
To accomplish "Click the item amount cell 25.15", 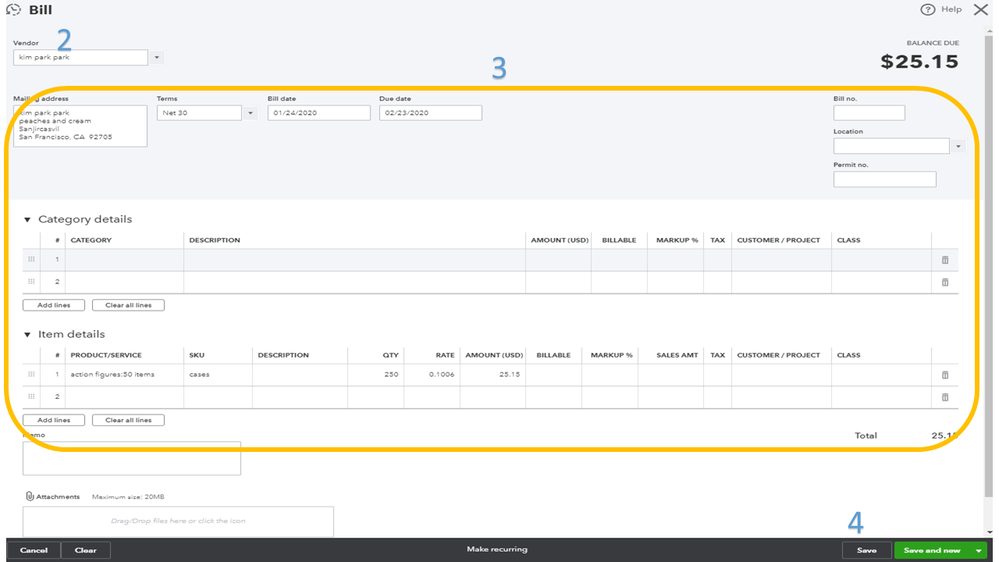I will point(492,375).
